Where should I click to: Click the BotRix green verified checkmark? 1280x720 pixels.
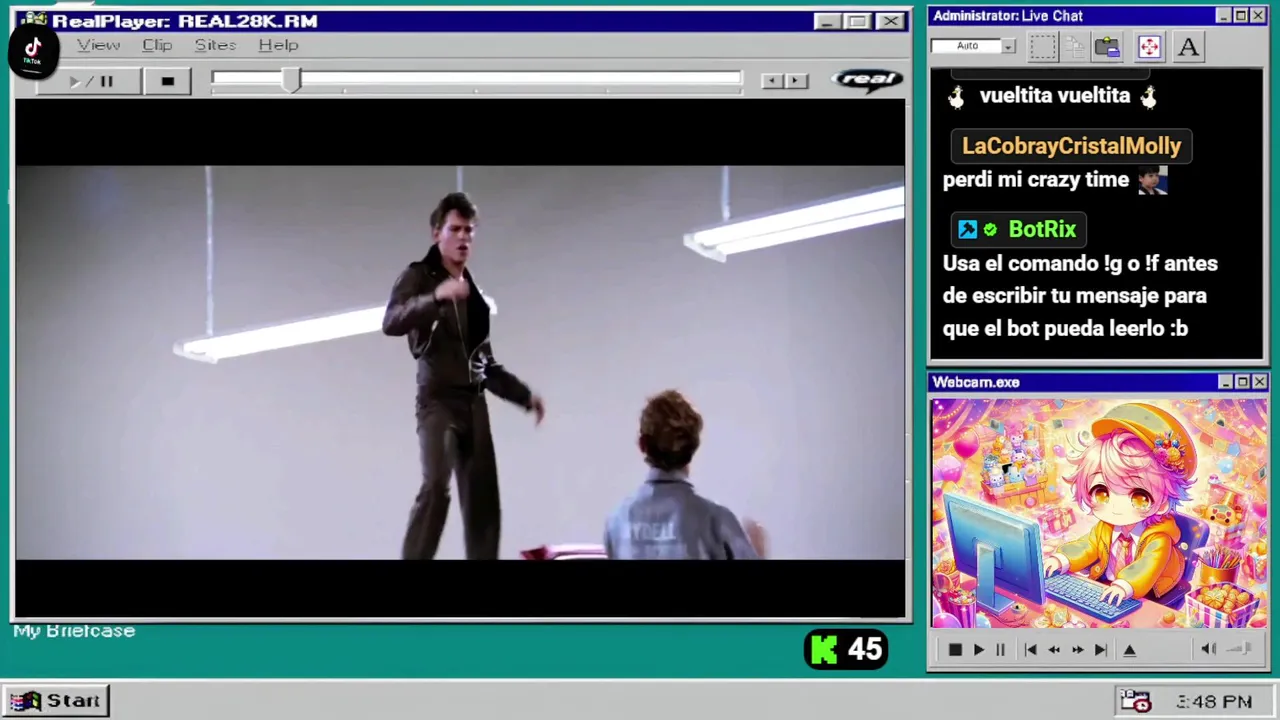(990, 230)
